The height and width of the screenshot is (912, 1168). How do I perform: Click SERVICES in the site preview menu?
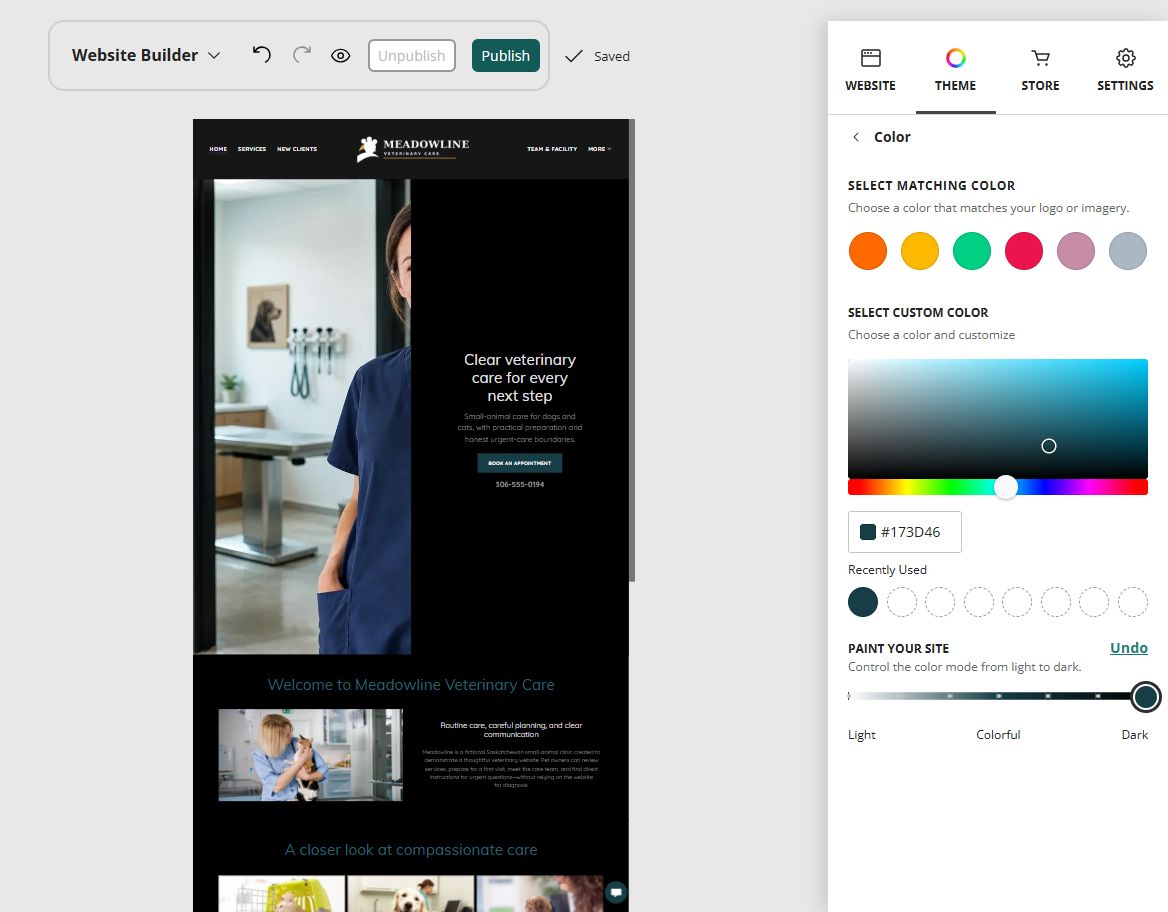tap(252, 149)
